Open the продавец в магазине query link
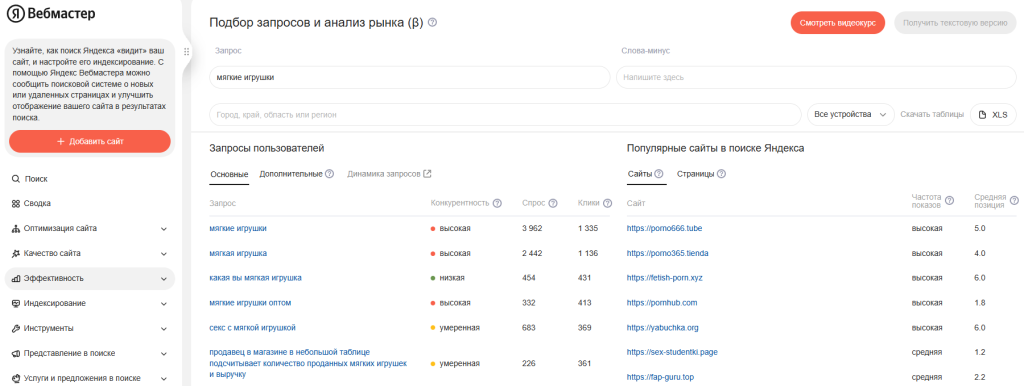1024x386 pixels. point(308,363)
